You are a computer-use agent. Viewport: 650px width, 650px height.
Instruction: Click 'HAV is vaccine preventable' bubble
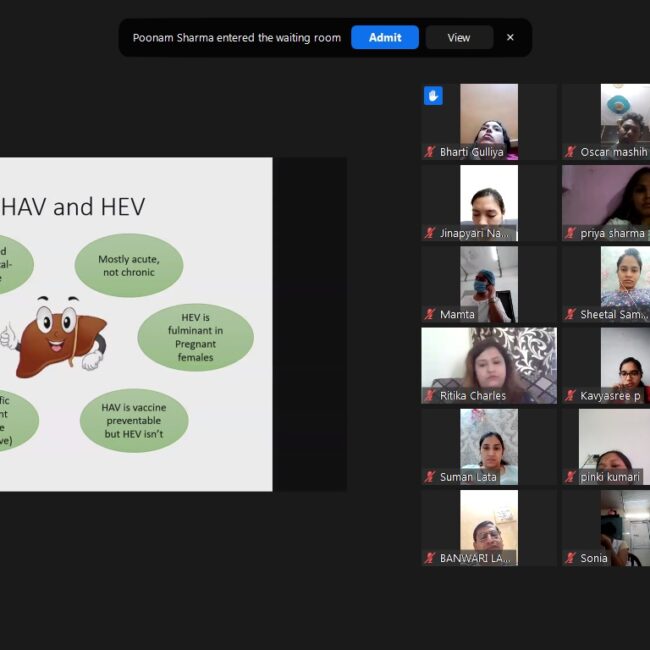(134, 421)
